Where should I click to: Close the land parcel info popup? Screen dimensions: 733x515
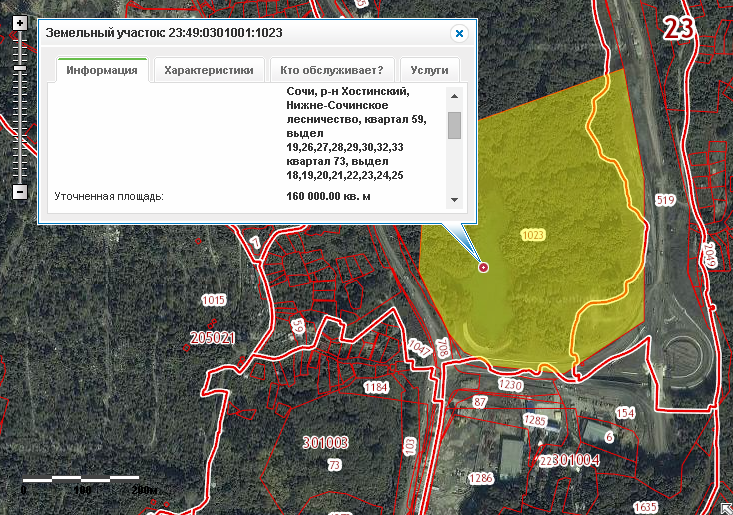tap(459, 33)
